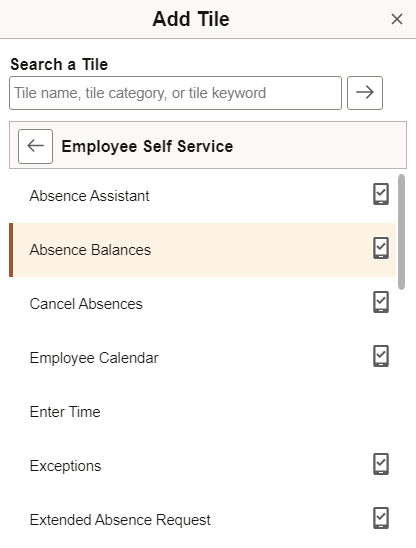Click the tile list vertical scrollbar
The image size is (416, 548).
point(401,232)
